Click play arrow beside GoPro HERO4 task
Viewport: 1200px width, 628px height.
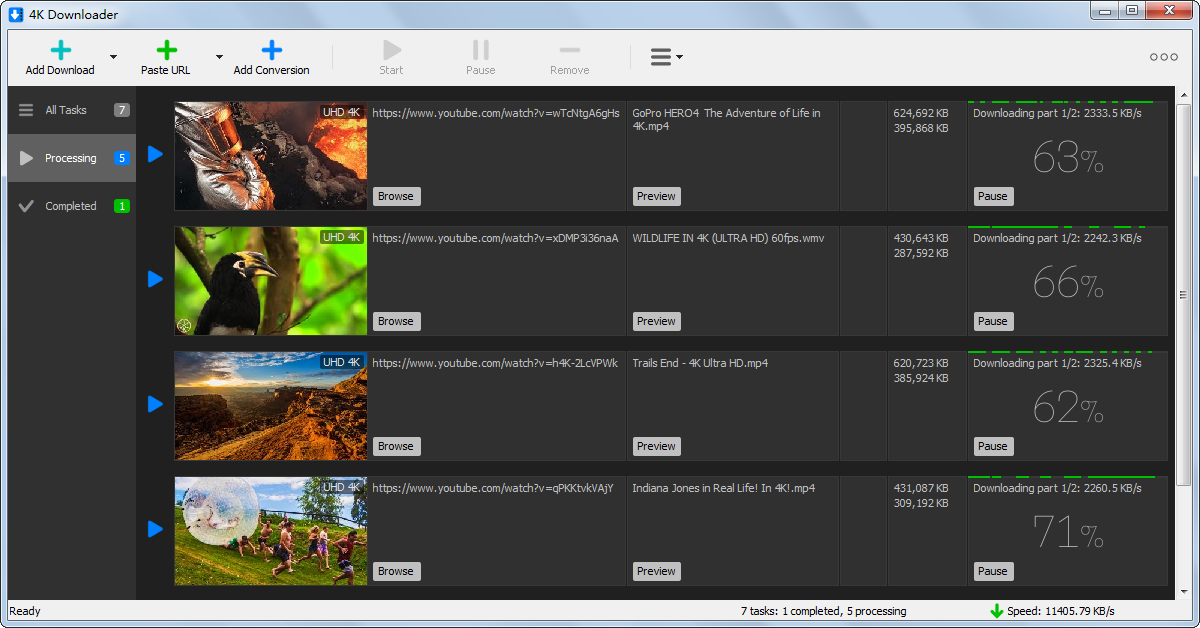pos(155,154)
